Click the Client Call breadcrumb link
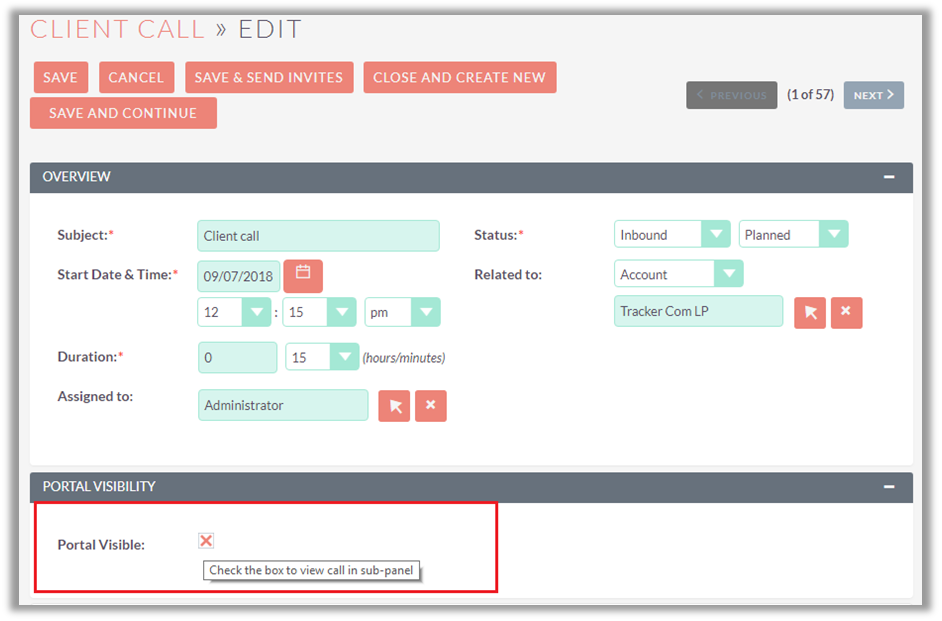 pyautogui.click(x=117, y=29)
